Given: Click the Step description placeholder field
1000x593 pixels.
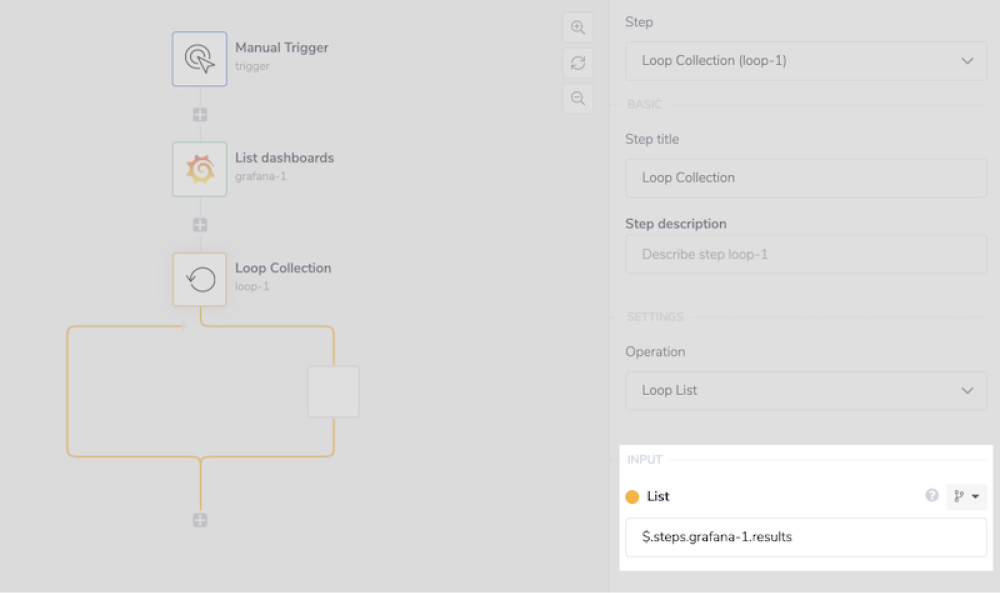Looking at the screenshot, I should [806, 254].
